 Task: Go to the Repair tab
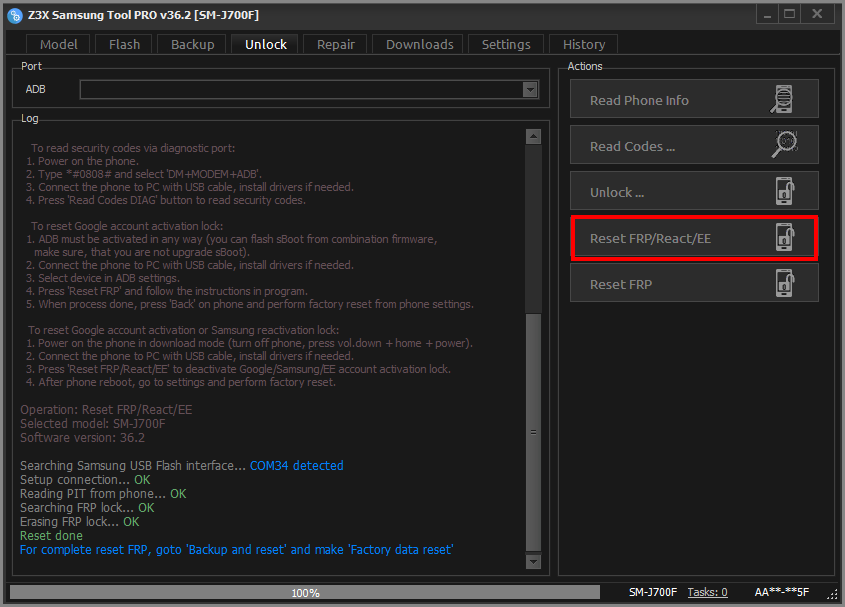click(x=336, y=44)
